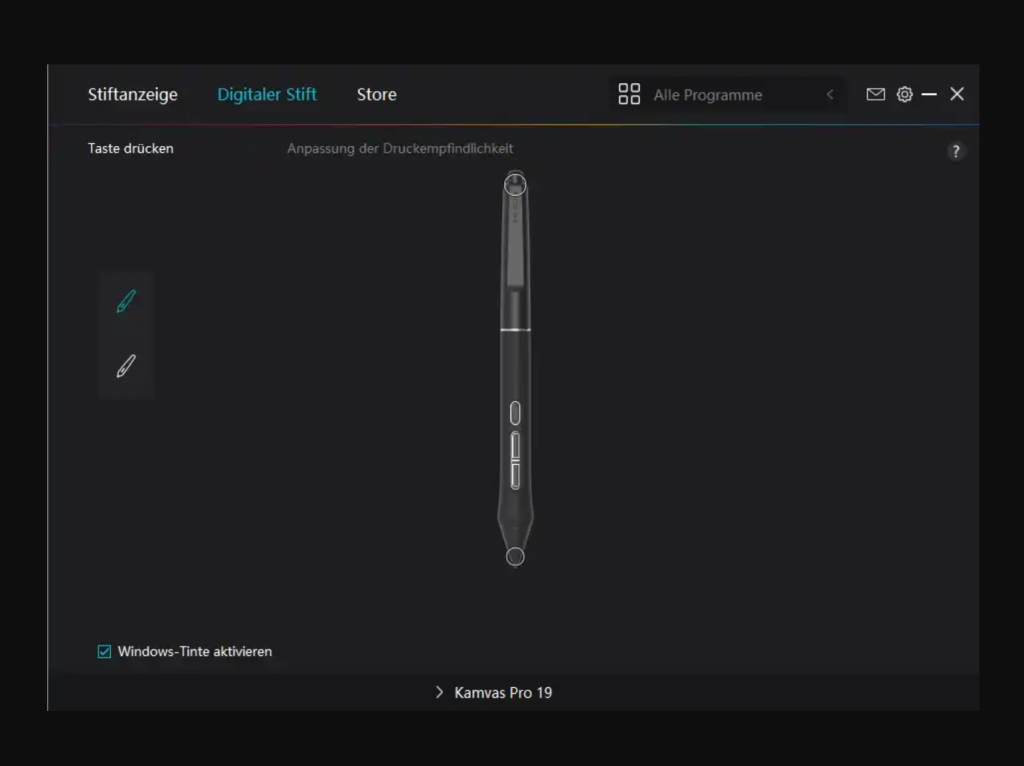This screenshot has height=766, width=1024.
Task: Click the grid icon beside Alle Programme
Action: [x=629, y=94]
